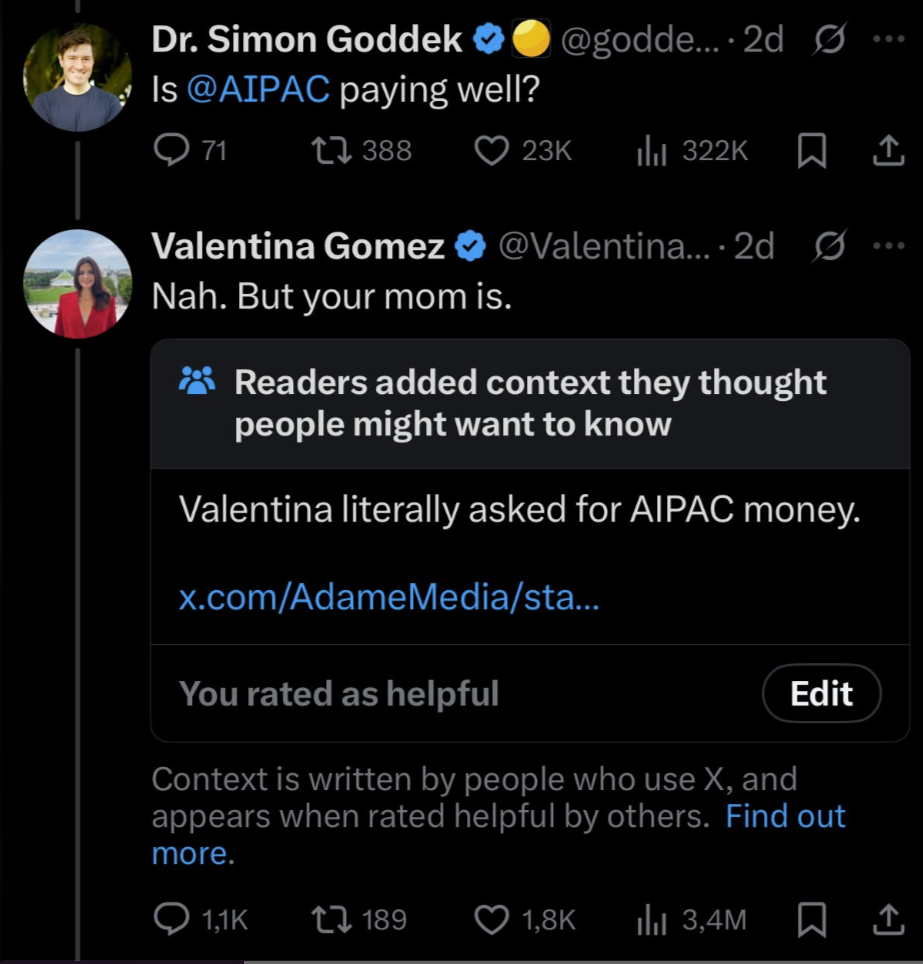Screen dimensions: 923x964
Task: View 3,4M views analytics on reply
Action: (x=651, y=919)
